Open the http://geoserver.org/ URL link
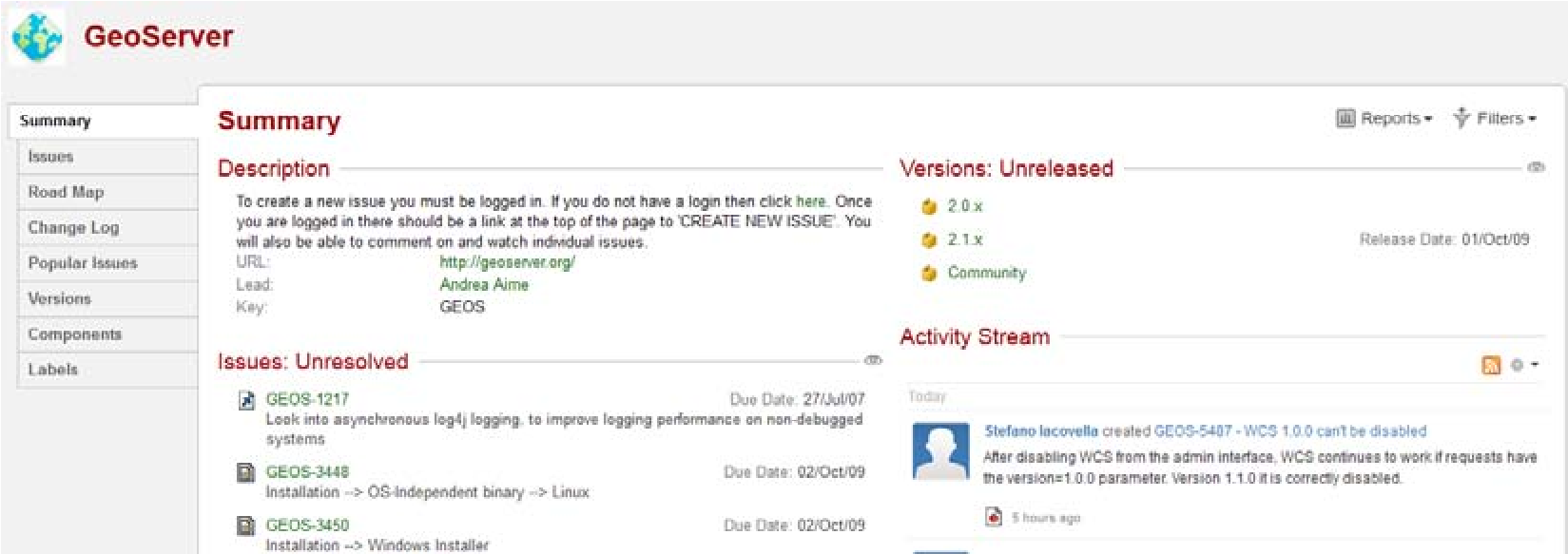1568x554 pixels. (507, 262)
